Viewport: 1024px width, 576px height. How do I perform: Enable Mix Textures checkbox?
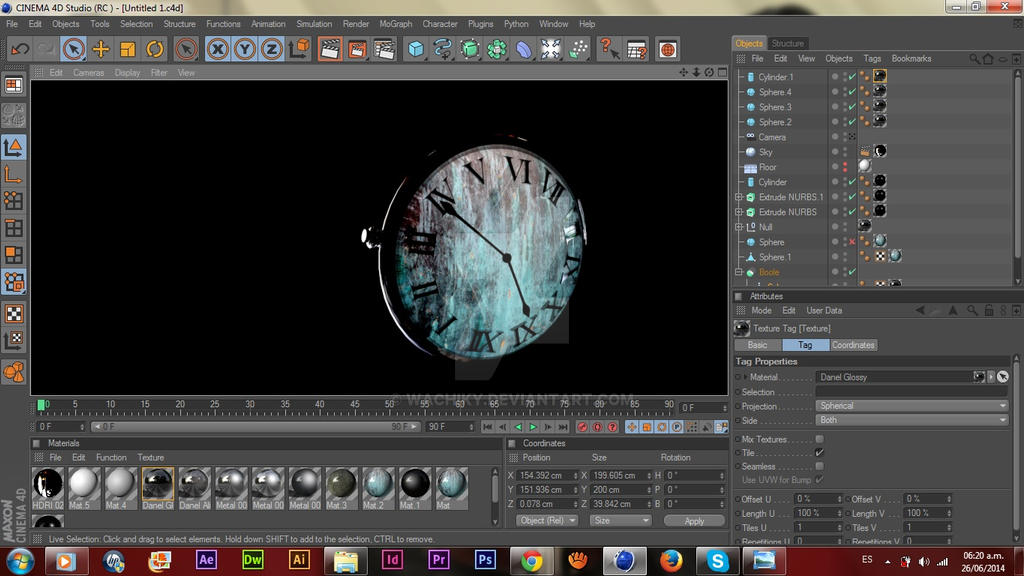tap(819, 439)
